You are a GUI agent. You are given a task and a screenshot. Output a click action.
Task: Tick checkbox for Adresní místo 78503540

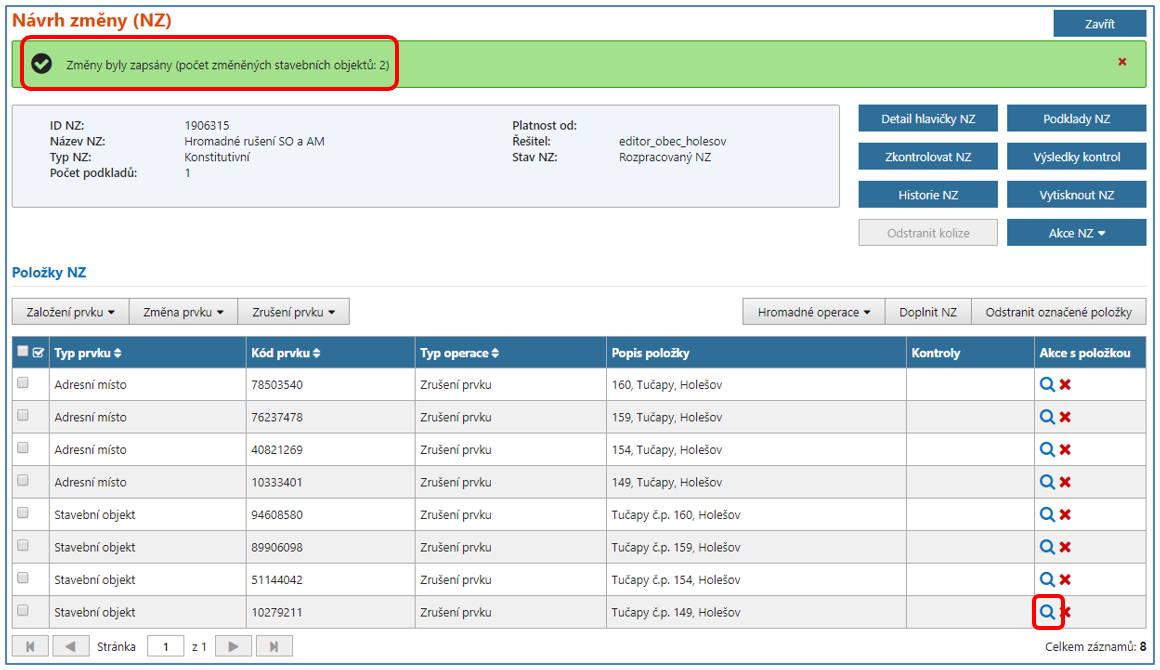pos(23,383)
